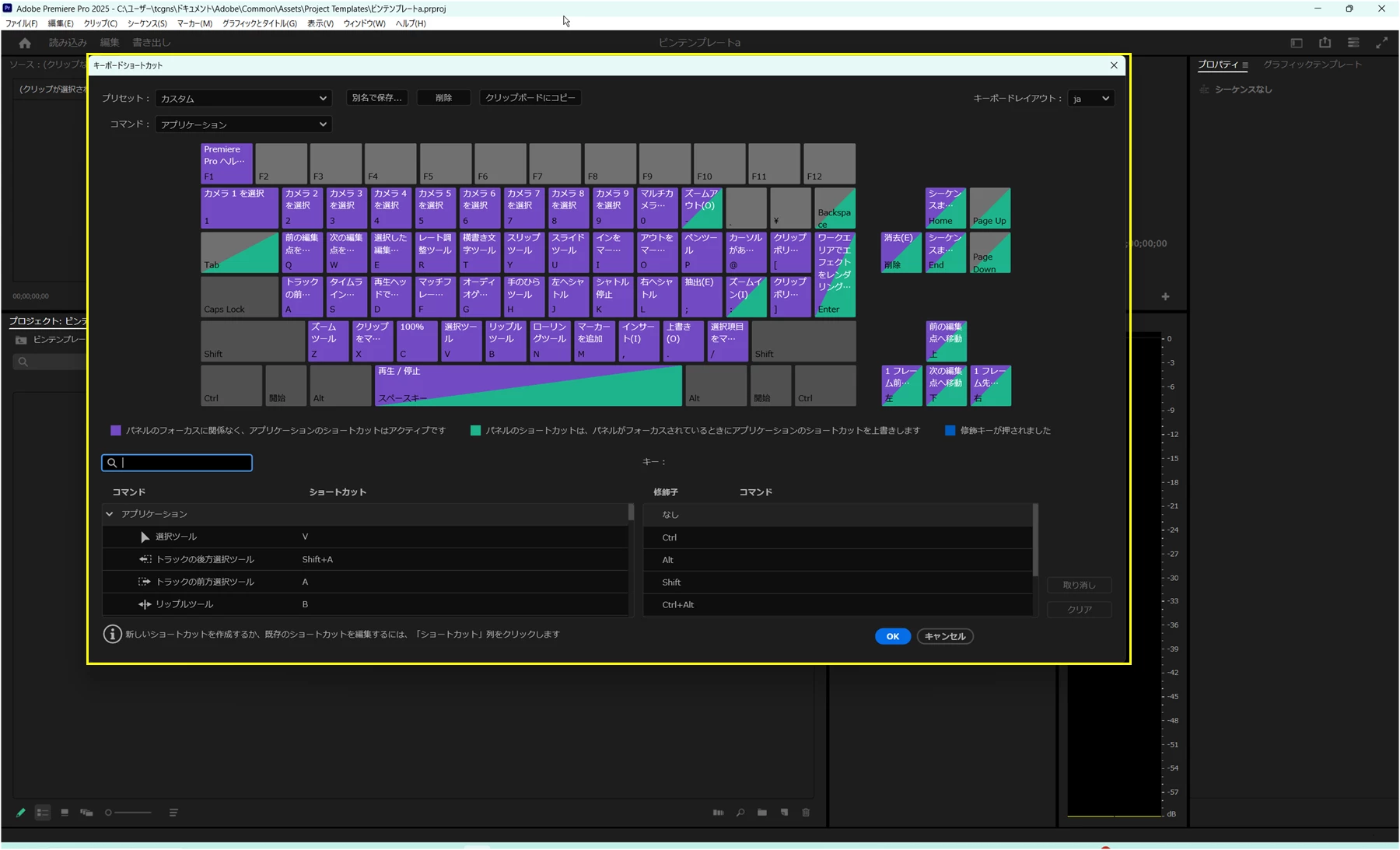Open the keyboard layout dropdown showing ja

[1090, 99]
